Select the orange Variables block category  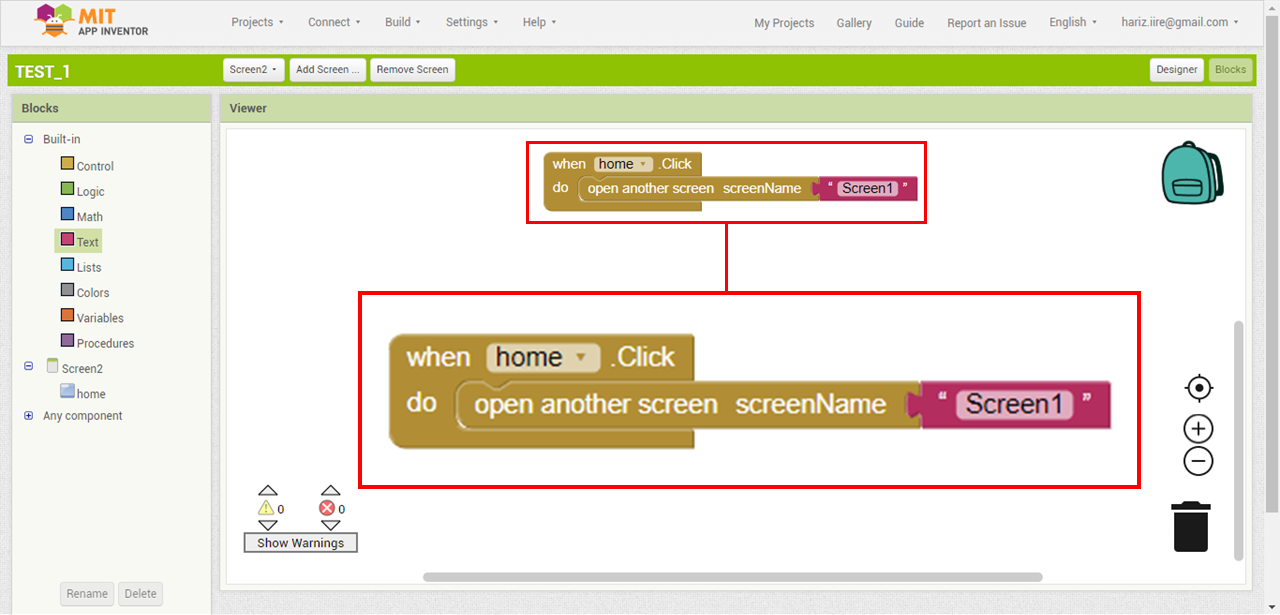coord(99,318)
